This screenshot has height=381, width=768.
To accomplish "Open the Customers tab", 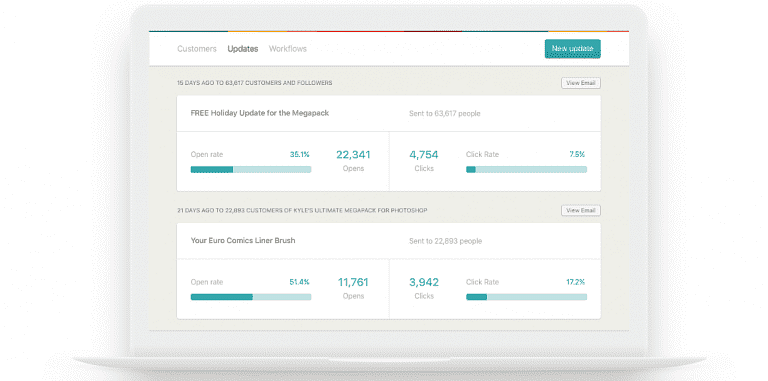I will 196,49.
